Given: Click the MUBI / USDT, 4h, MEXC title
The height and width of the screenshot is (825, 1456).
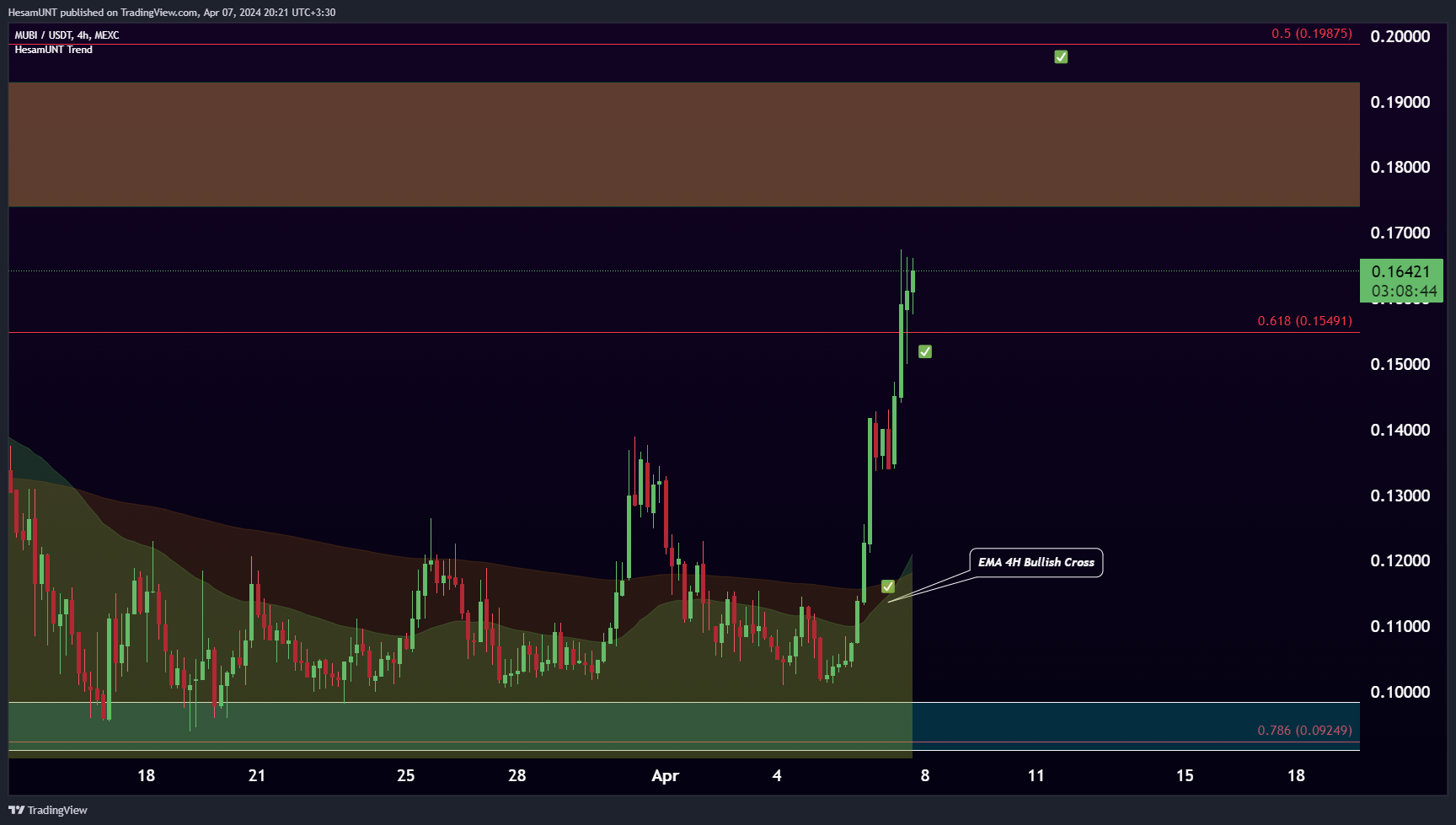Looking at the screenshot, I should [67, 35].
